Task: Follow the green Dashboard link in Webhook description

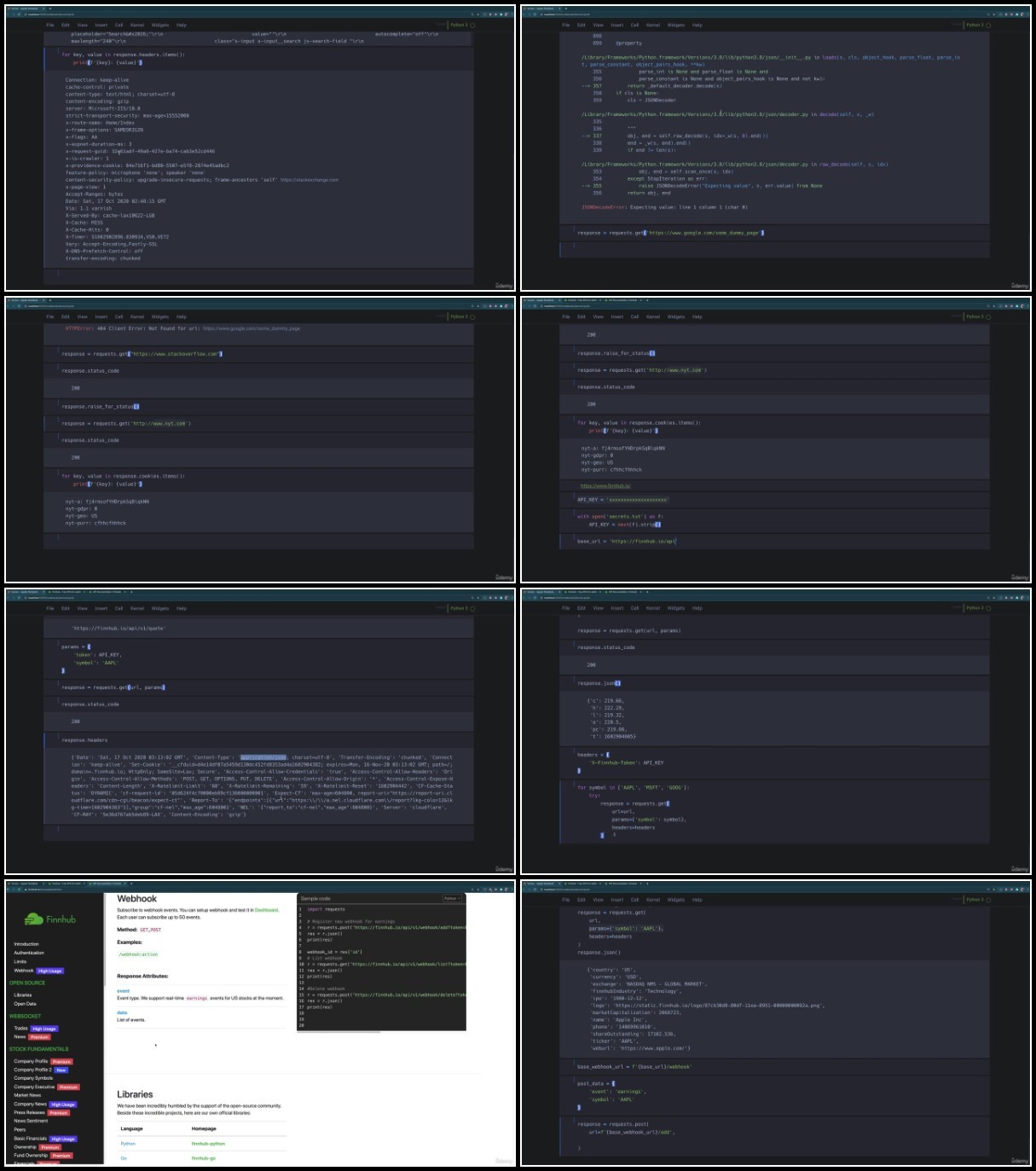Action: 266,910
